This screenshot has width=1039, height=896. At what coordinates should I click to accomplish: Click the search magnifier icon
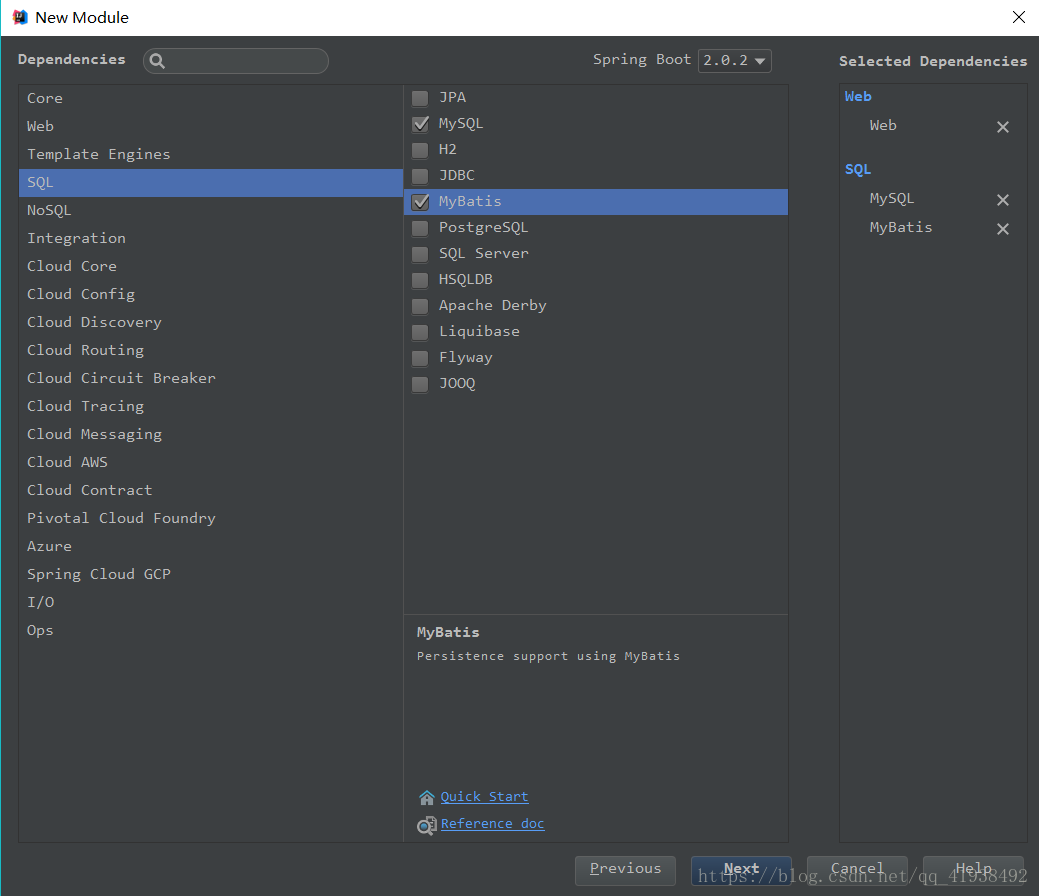[157, 61]
